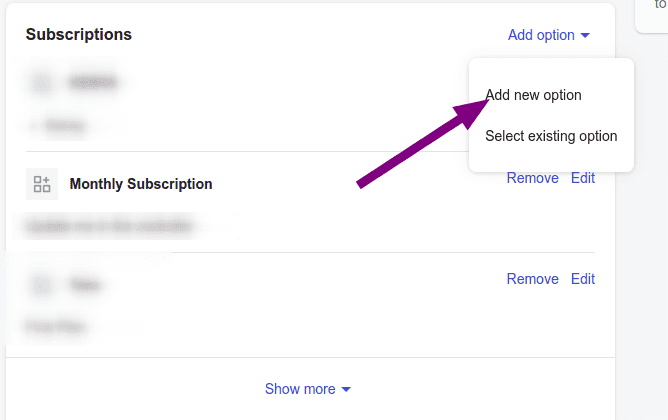
Task: Click the partially visible card at top right
Action: pos(654,12)
